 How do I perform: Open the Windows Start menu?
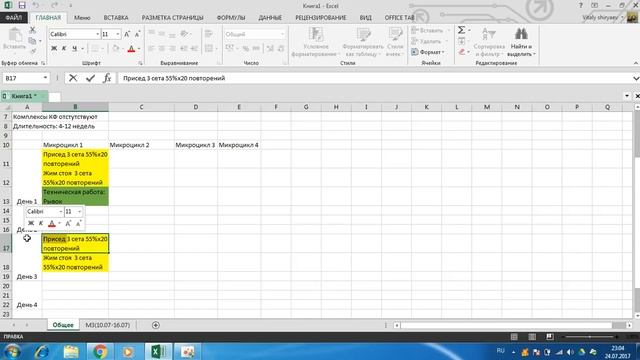coord(12,351)
